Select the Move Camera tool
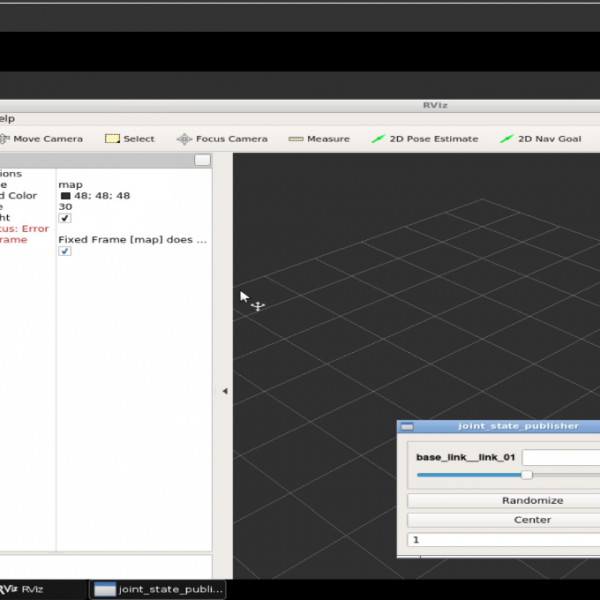 pos(41,139)
